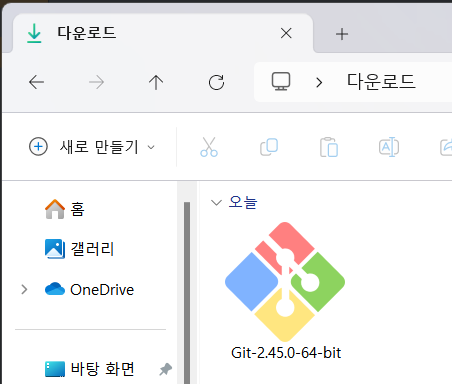
Task: Click the navigation pane scrollbar
Action: pos(187,293)
